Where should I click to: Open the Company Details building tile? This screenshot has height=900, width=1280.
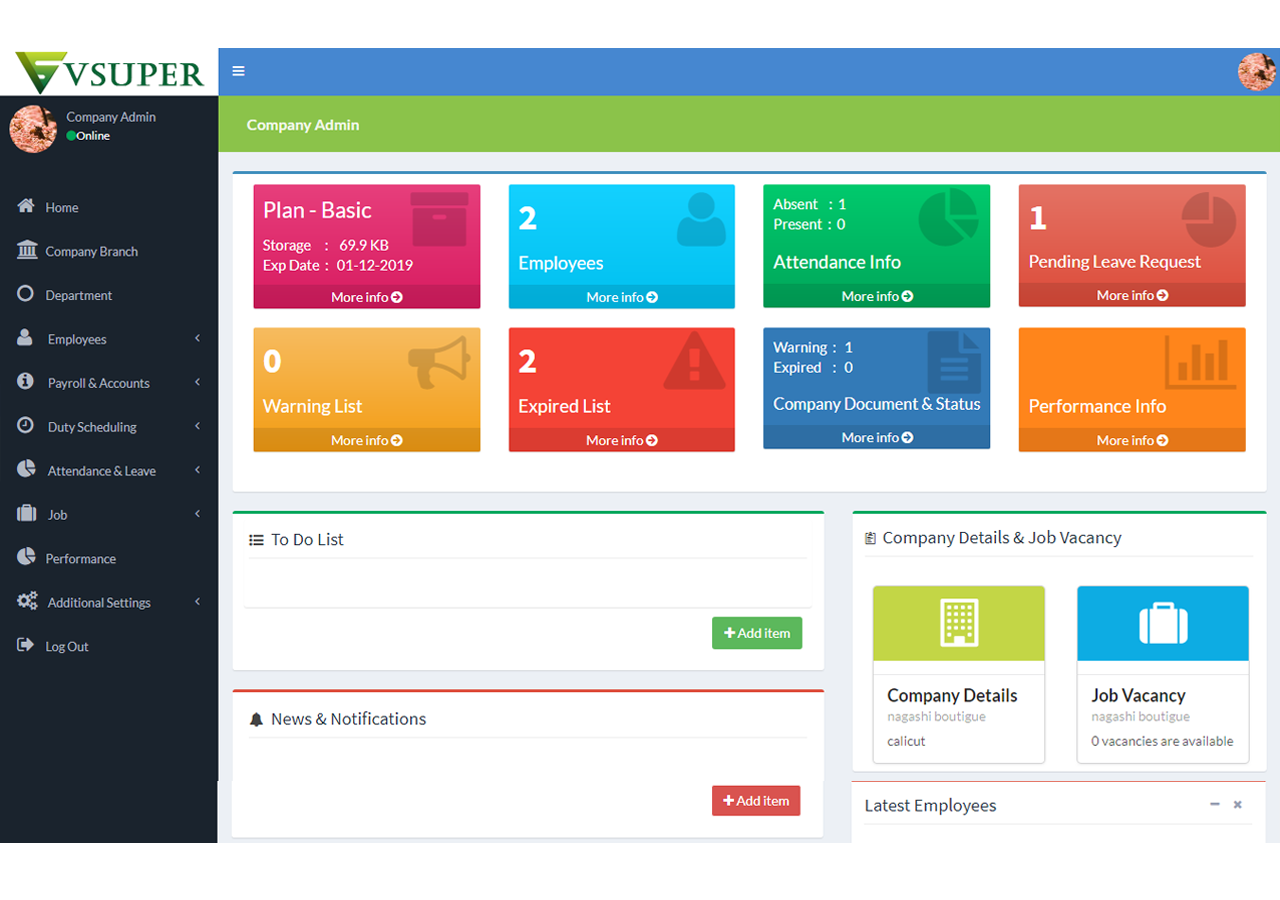(958, 623)
